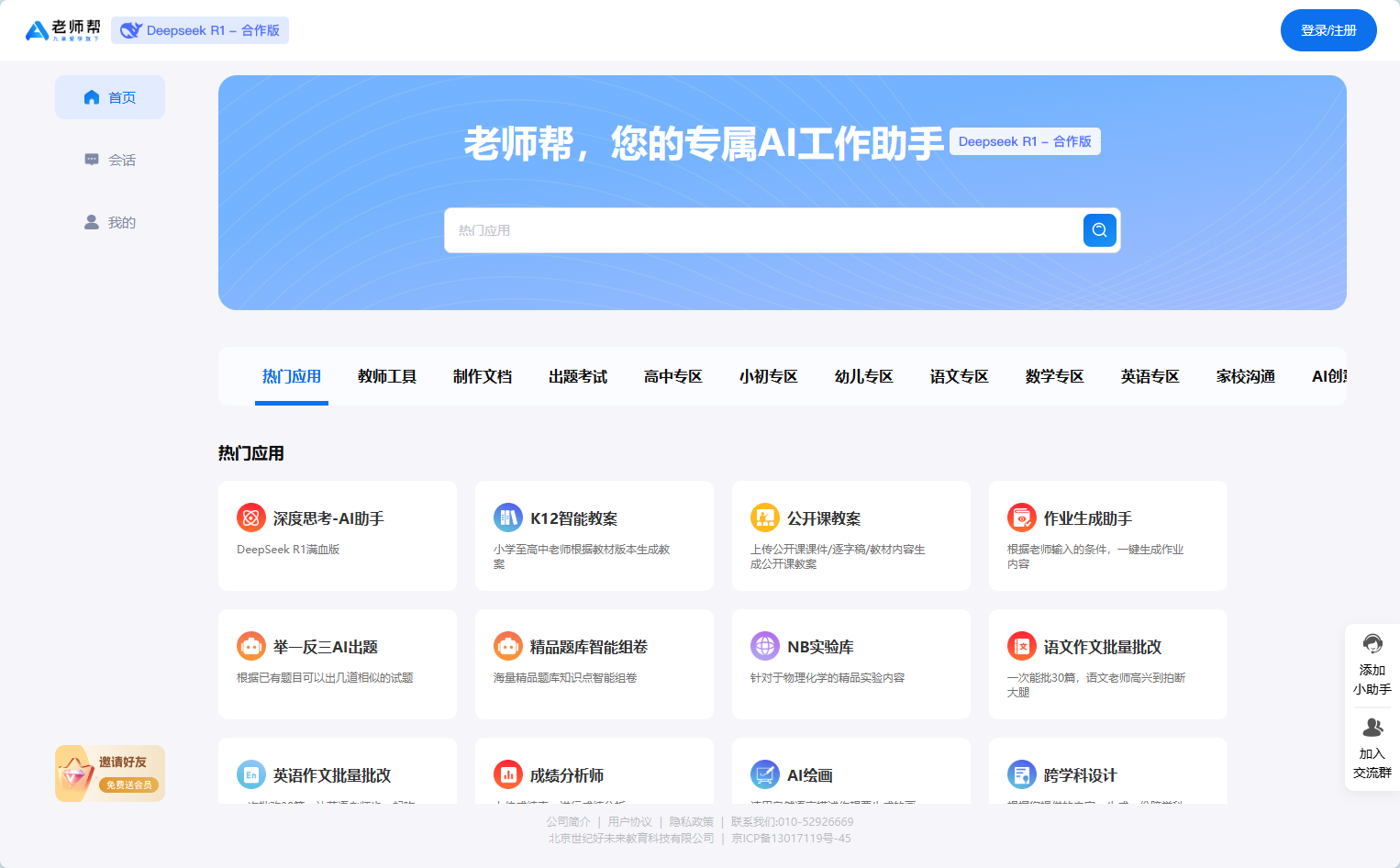The width and height of the screenshot is (1400, 868).
Task: Open the 公开课教案 card title
Action: 824,518
